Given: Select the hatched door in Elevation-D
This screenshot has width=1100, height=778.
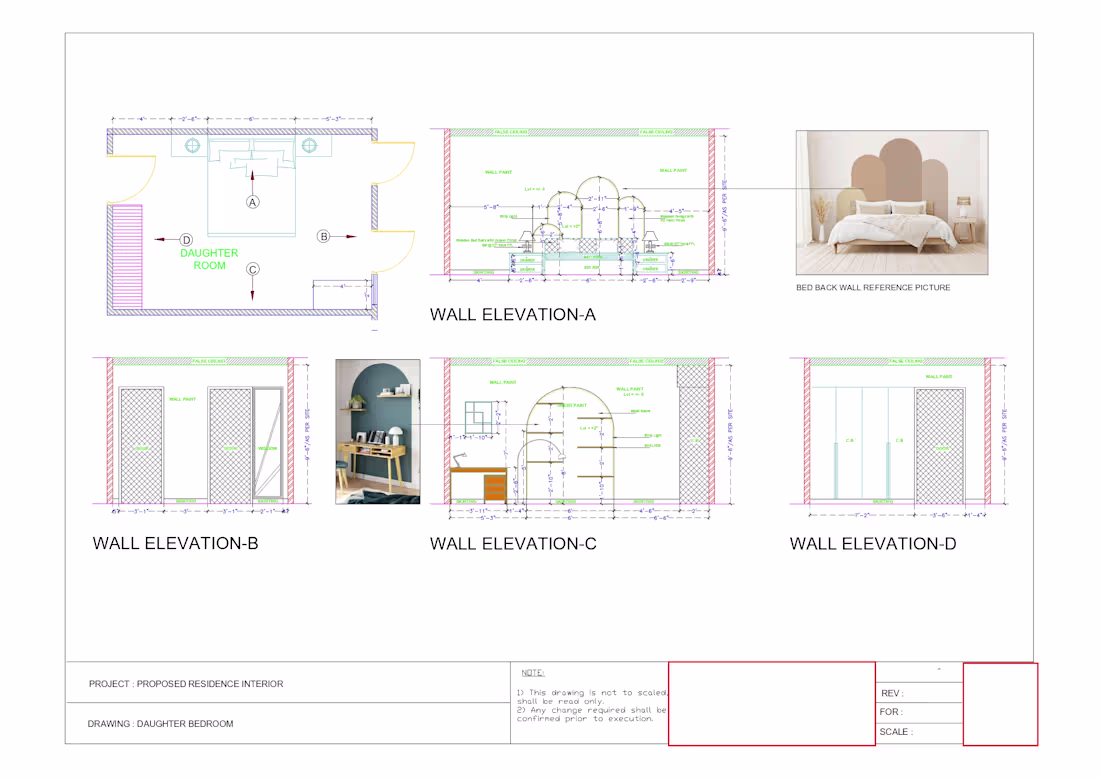Looking at the screenshot, I should [939, 445].
